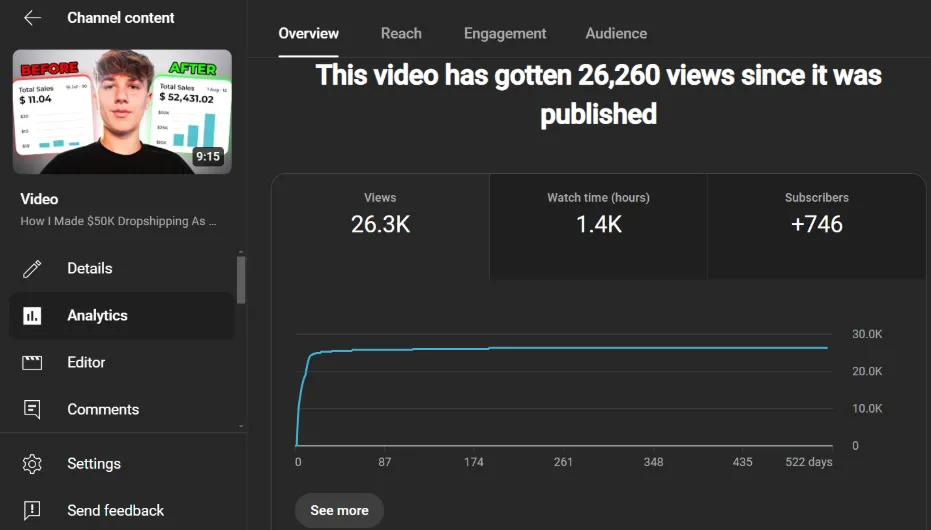Click the '20.0K' y-axis label
The image size is (931, 530).
coord(867,372)
